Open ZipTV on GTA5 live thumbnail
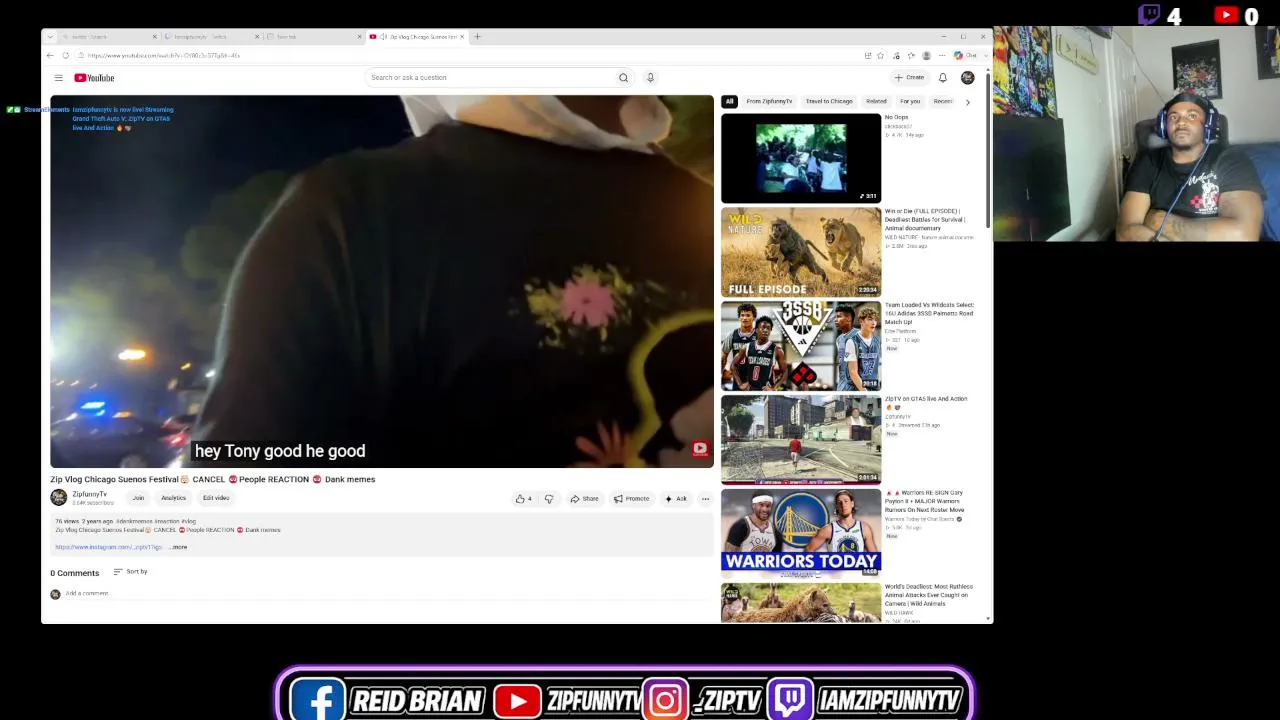Viewport: 1280px width, 720px height. [801, 440]
